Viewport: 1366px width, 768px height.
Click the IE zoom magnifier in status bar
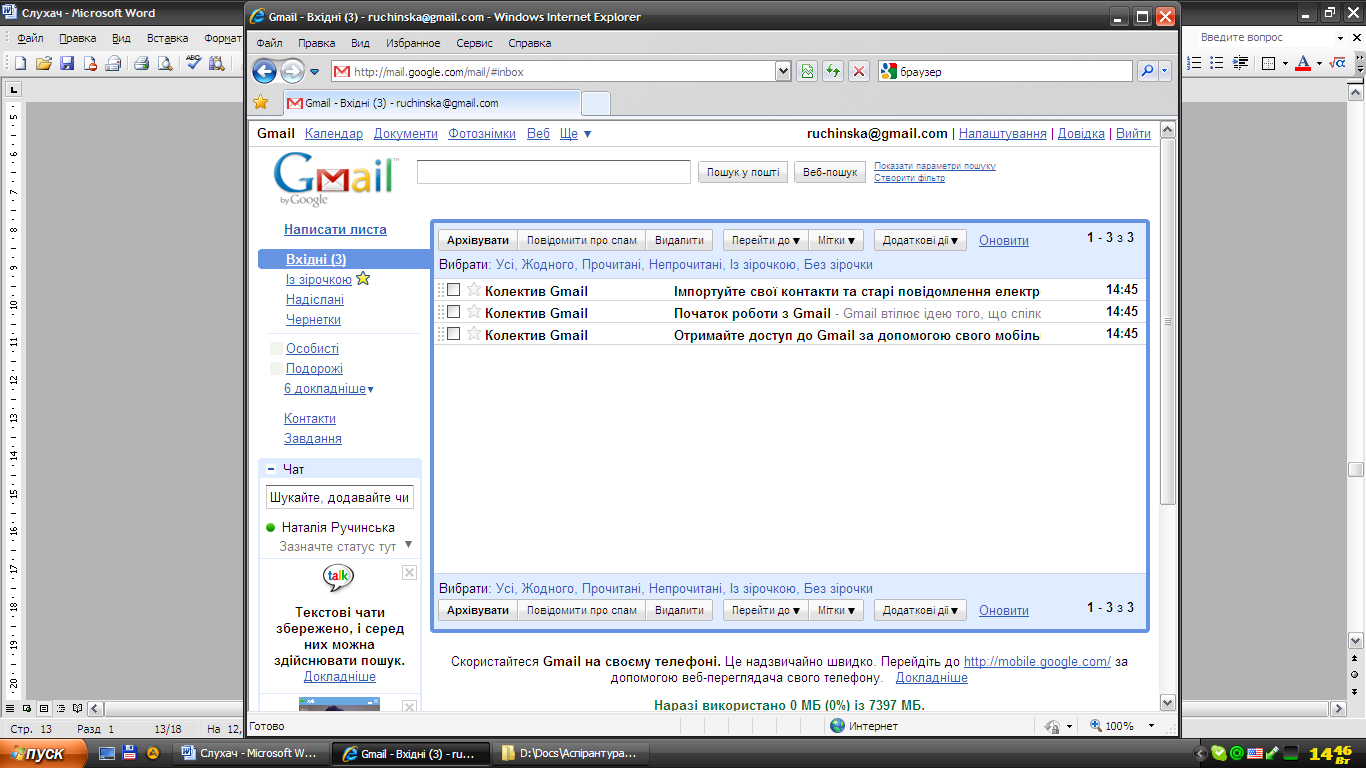click(1096, 726)
